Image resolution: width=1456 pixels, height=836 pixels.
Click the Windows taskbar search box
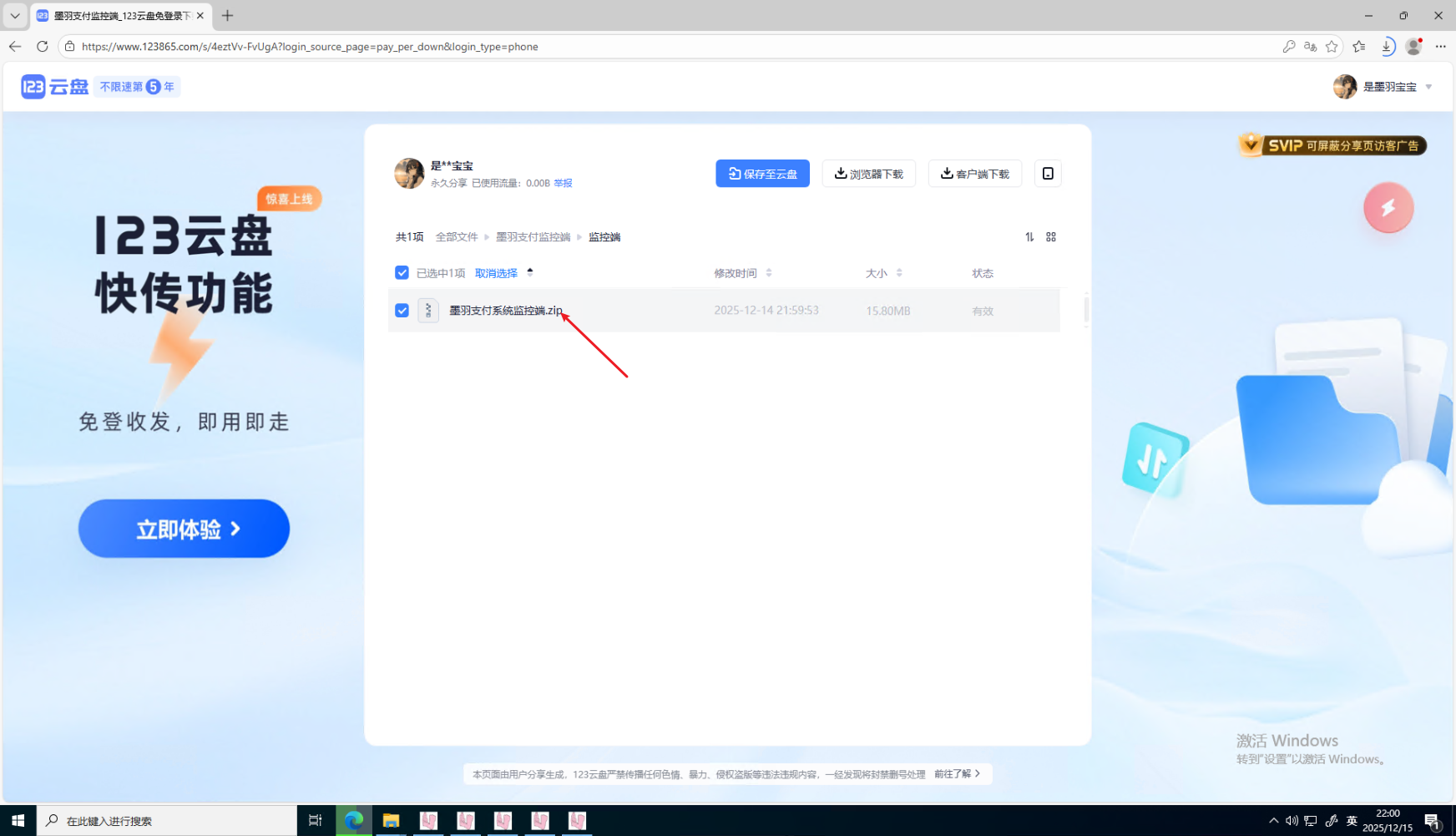[x=167, y=821]
